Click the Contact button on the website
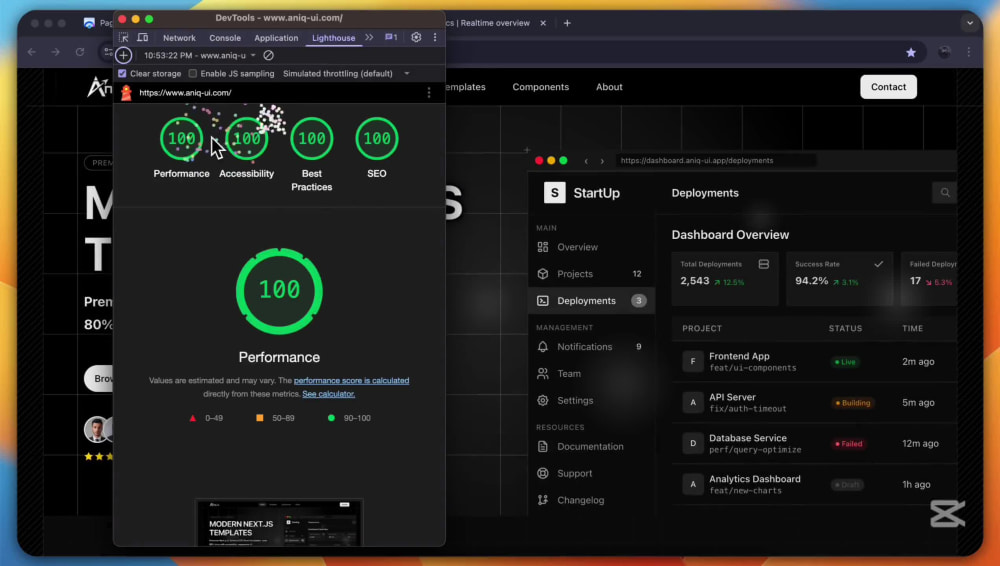The image size is (1000, 566). pyautogui.click(x=888, y=87)
